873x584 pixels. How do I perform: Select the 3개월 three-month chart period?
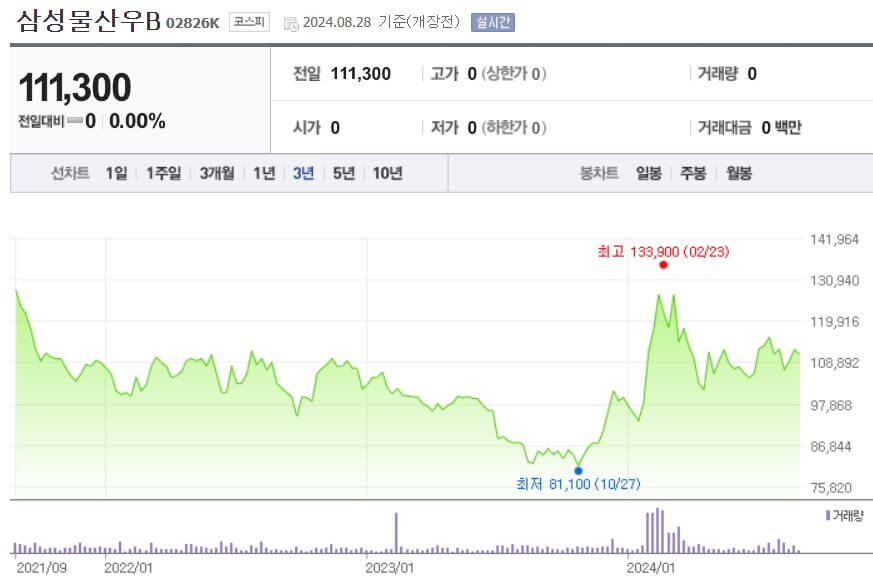tap(215, 172)
